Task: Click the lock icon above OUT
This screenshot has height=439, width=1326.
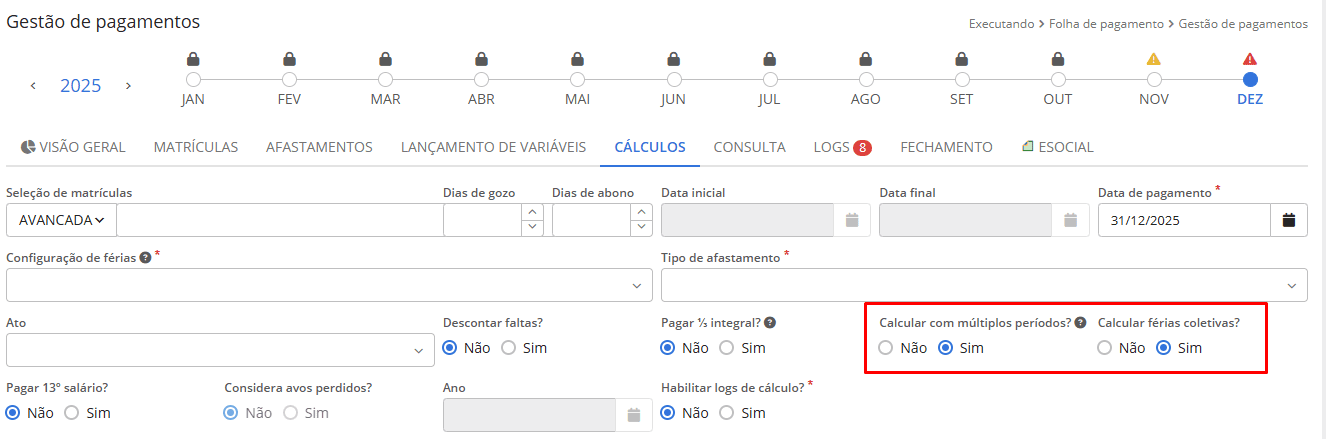Action: 1057,58
